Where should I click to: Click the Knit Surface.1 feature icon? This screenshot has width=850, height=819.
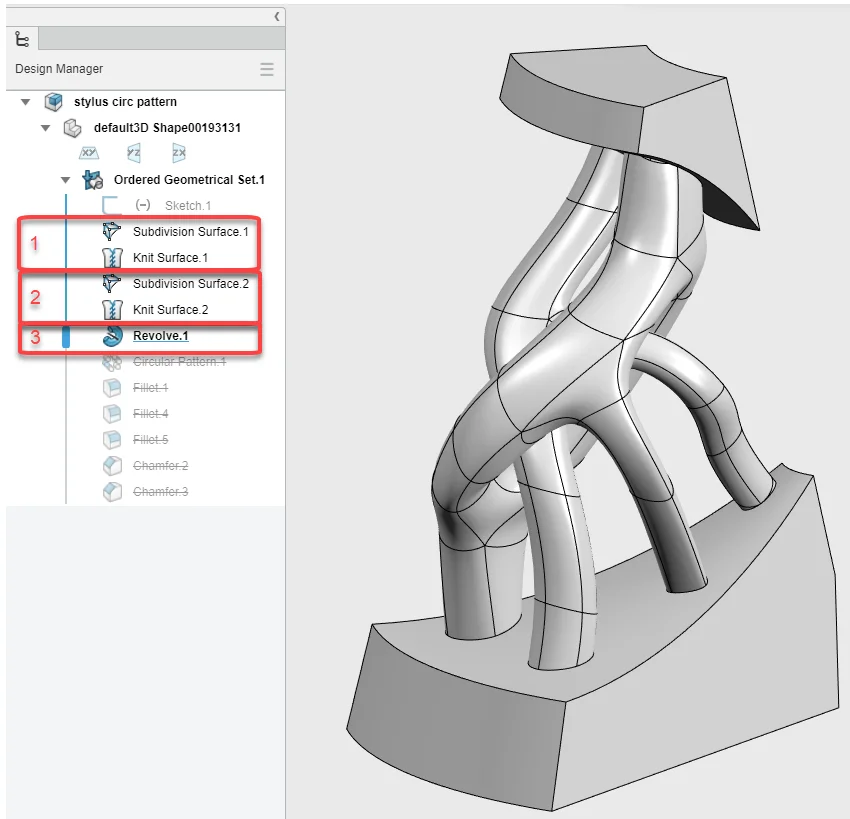tap(112, 258)
